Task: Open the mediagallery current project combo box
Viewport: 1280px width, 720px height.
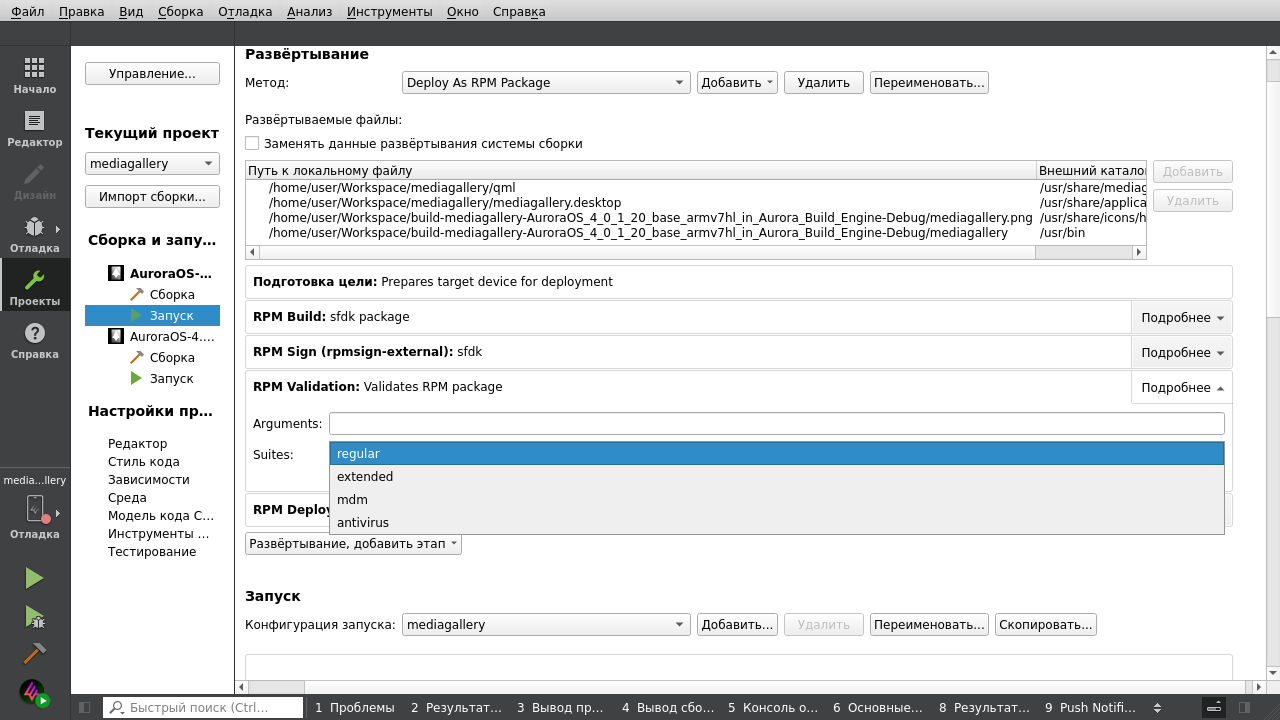Action: click(x=152, y=164)
